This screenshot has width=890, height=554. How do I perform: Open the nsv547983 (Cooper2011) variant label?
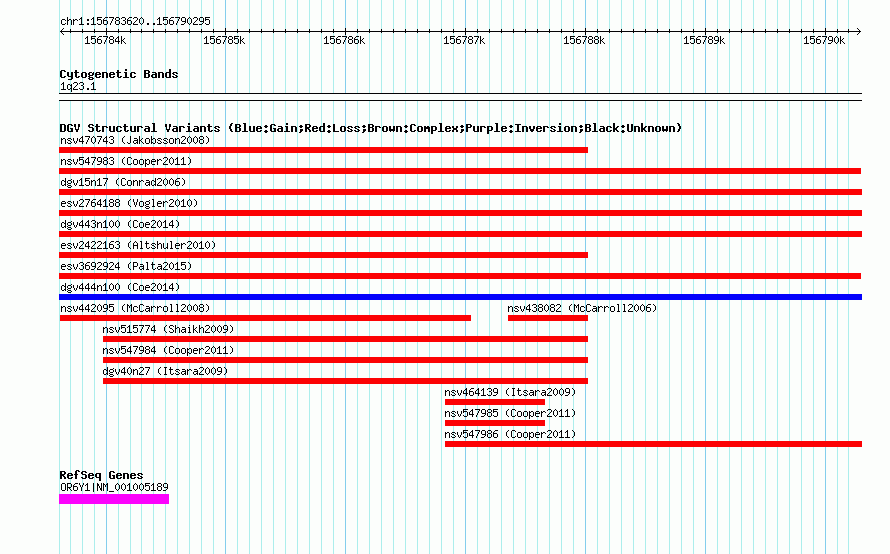(x=126, y=161)
